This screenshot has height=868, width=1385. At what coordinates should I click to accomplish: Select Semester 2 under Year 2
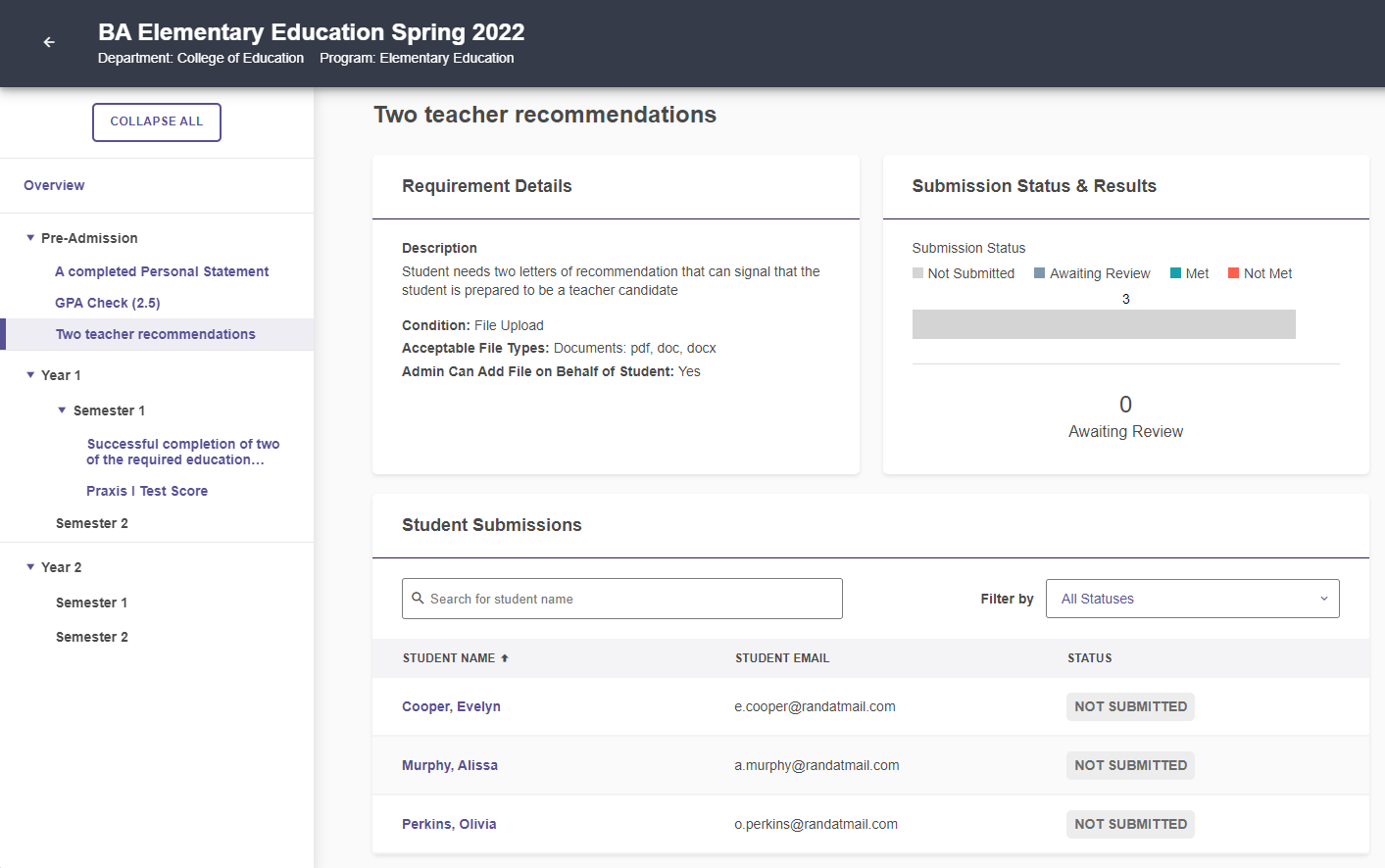[x=92, y=637]
